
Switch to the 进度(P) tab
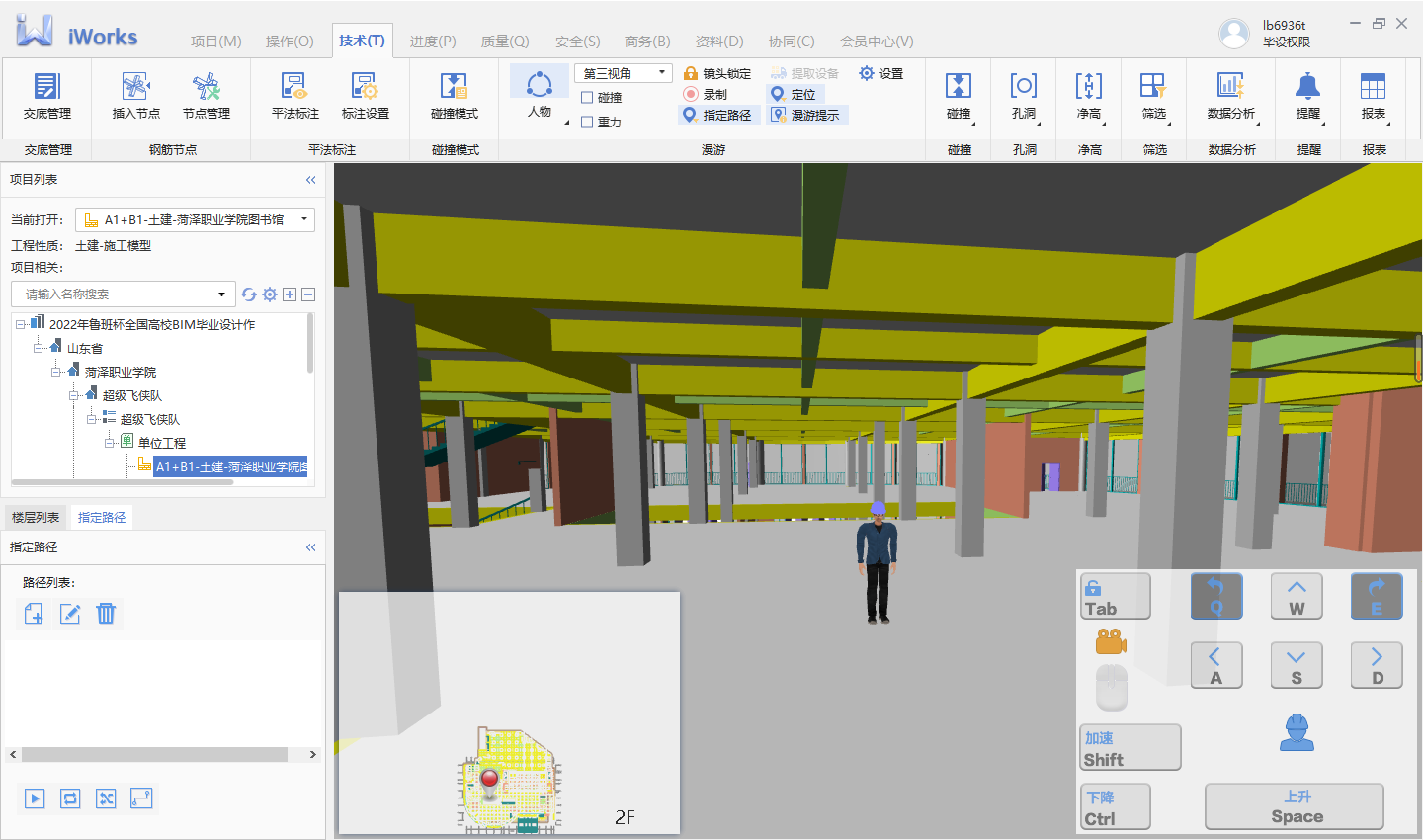[x=432, y=42]
